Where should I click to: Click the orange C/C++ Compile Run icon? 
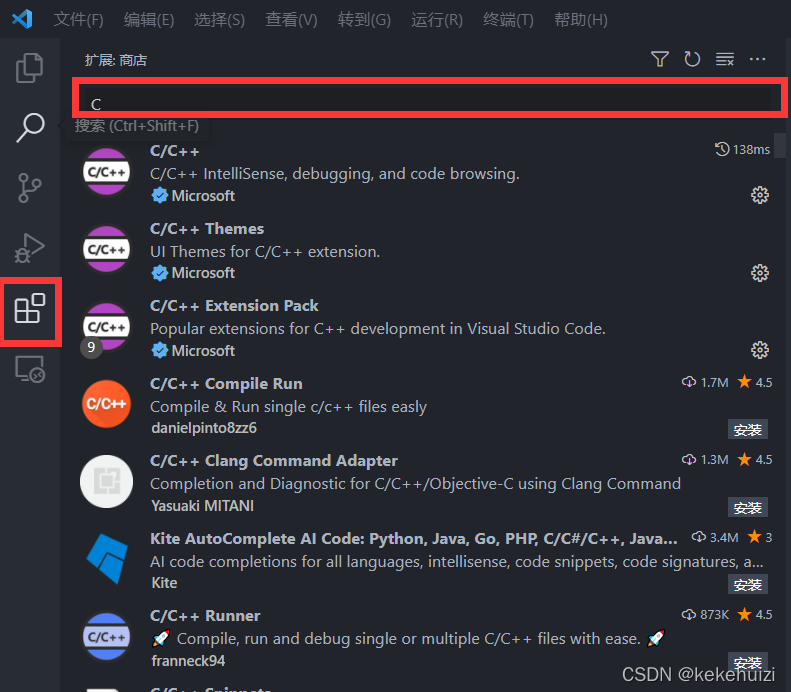106,404
